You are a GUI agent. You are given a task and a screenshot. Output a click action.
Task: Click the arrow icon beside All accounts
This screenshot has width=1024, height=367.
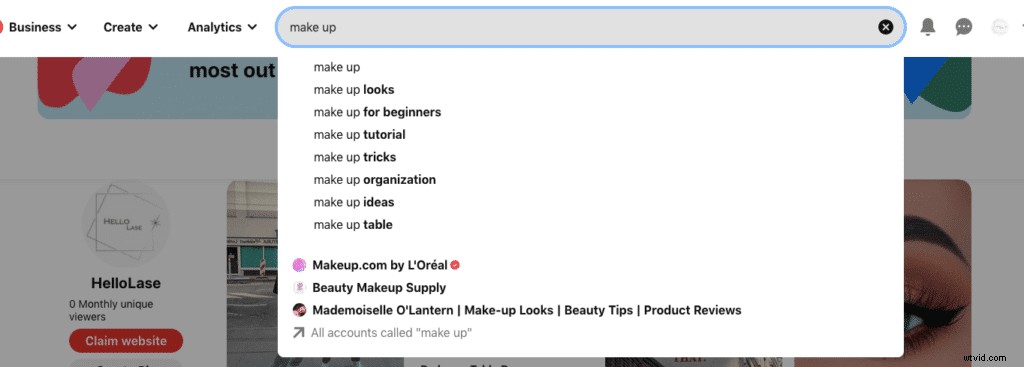[x=298, y=333]
